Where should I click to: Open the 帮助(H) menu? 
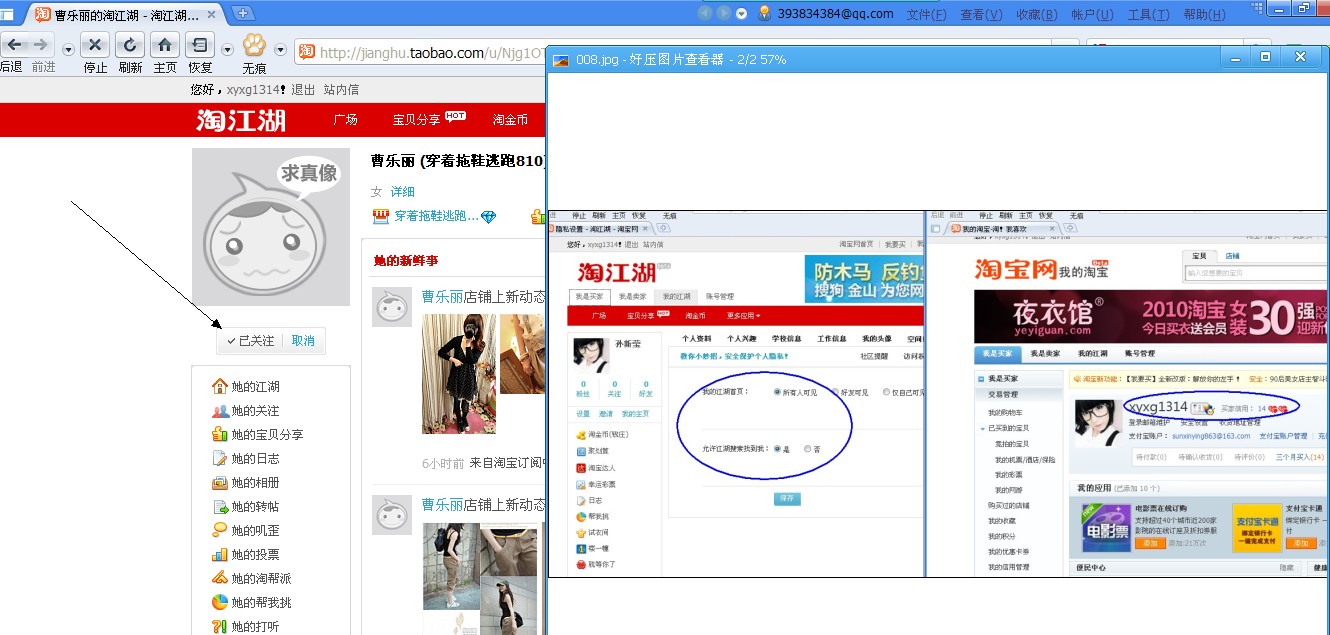pos(1204,14)
